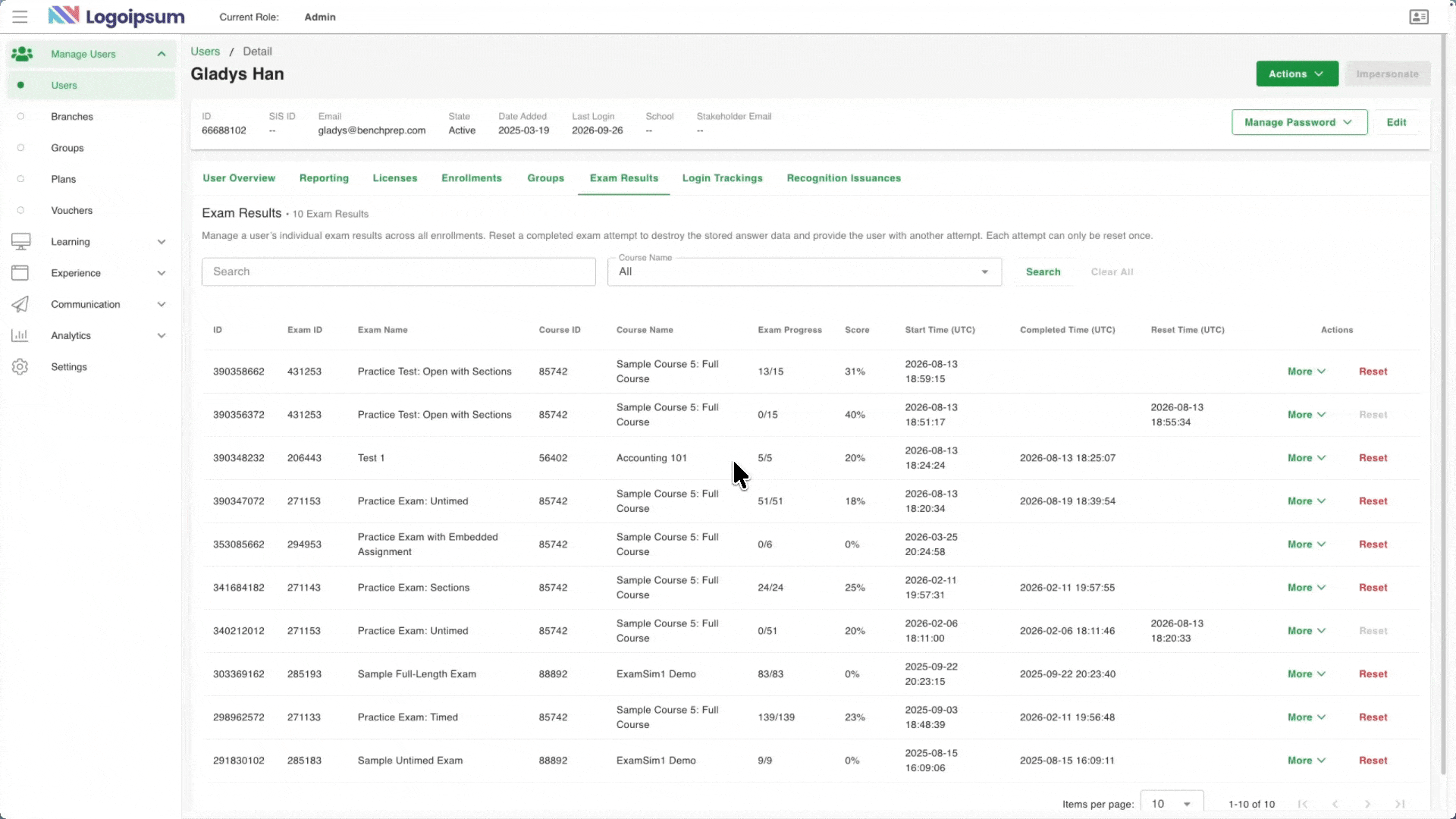Reset the Test 1 exam attempt
The image size is (1456, 819).
coord(1373,458)
